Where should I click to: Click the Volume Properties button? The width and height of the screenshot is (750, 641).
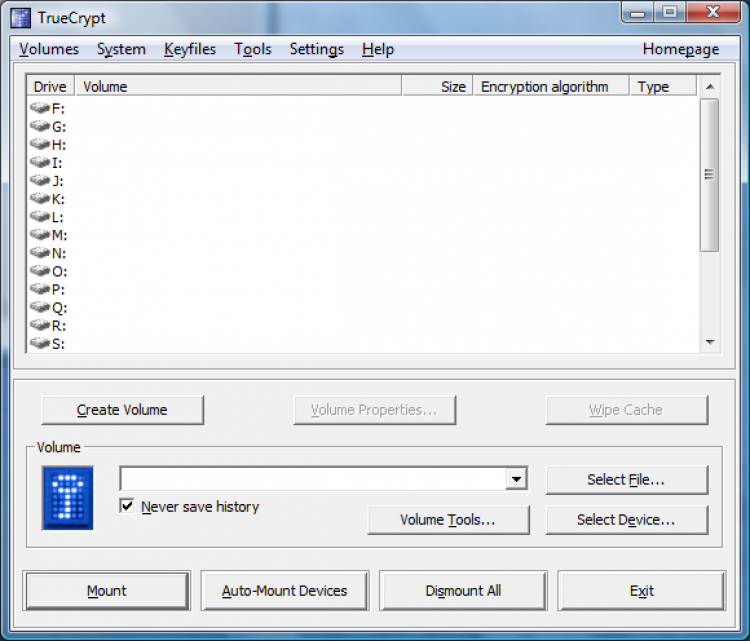tap(375, 410)
